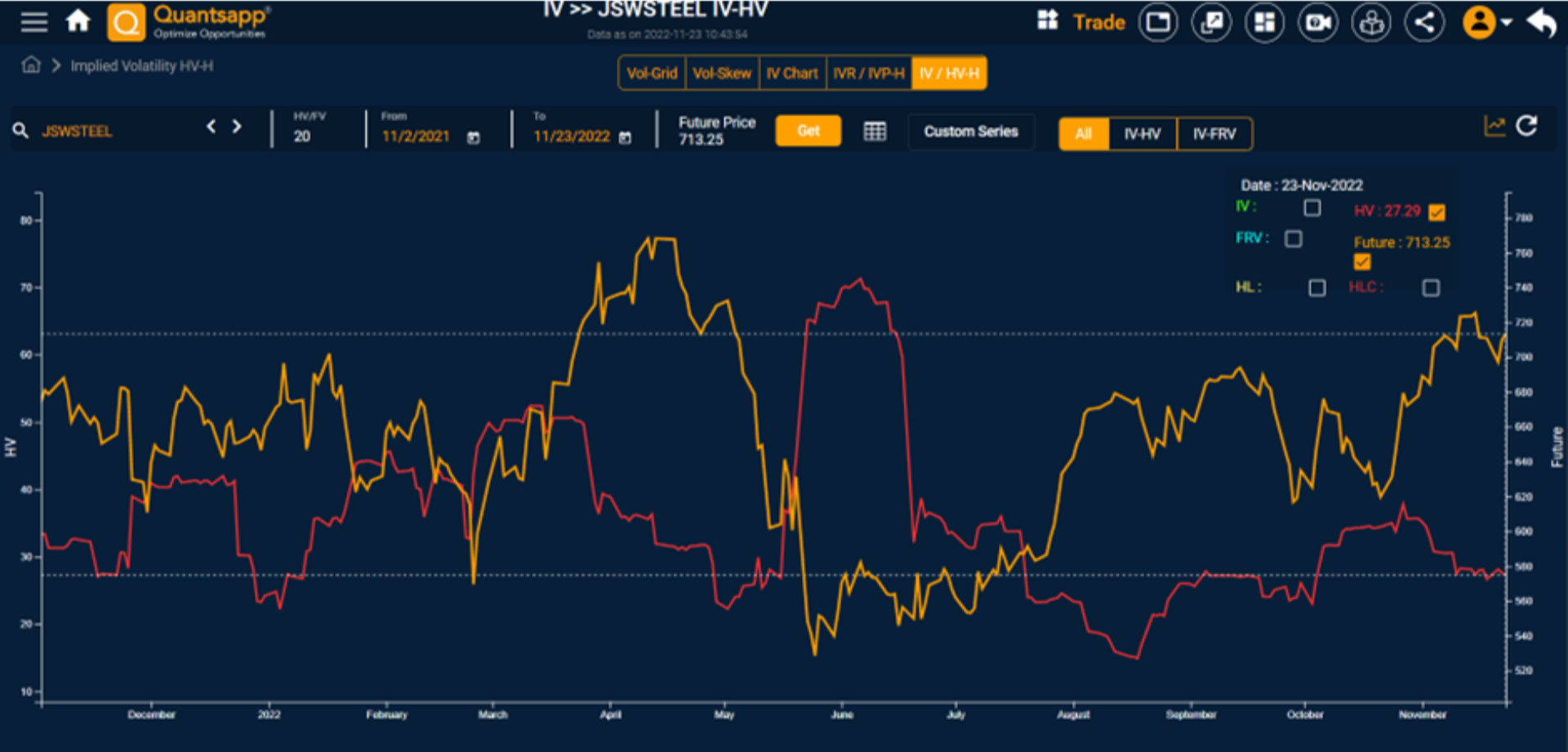Click the line chart icon at top right
1568x752 pixels.
[x=1494, y=125]
